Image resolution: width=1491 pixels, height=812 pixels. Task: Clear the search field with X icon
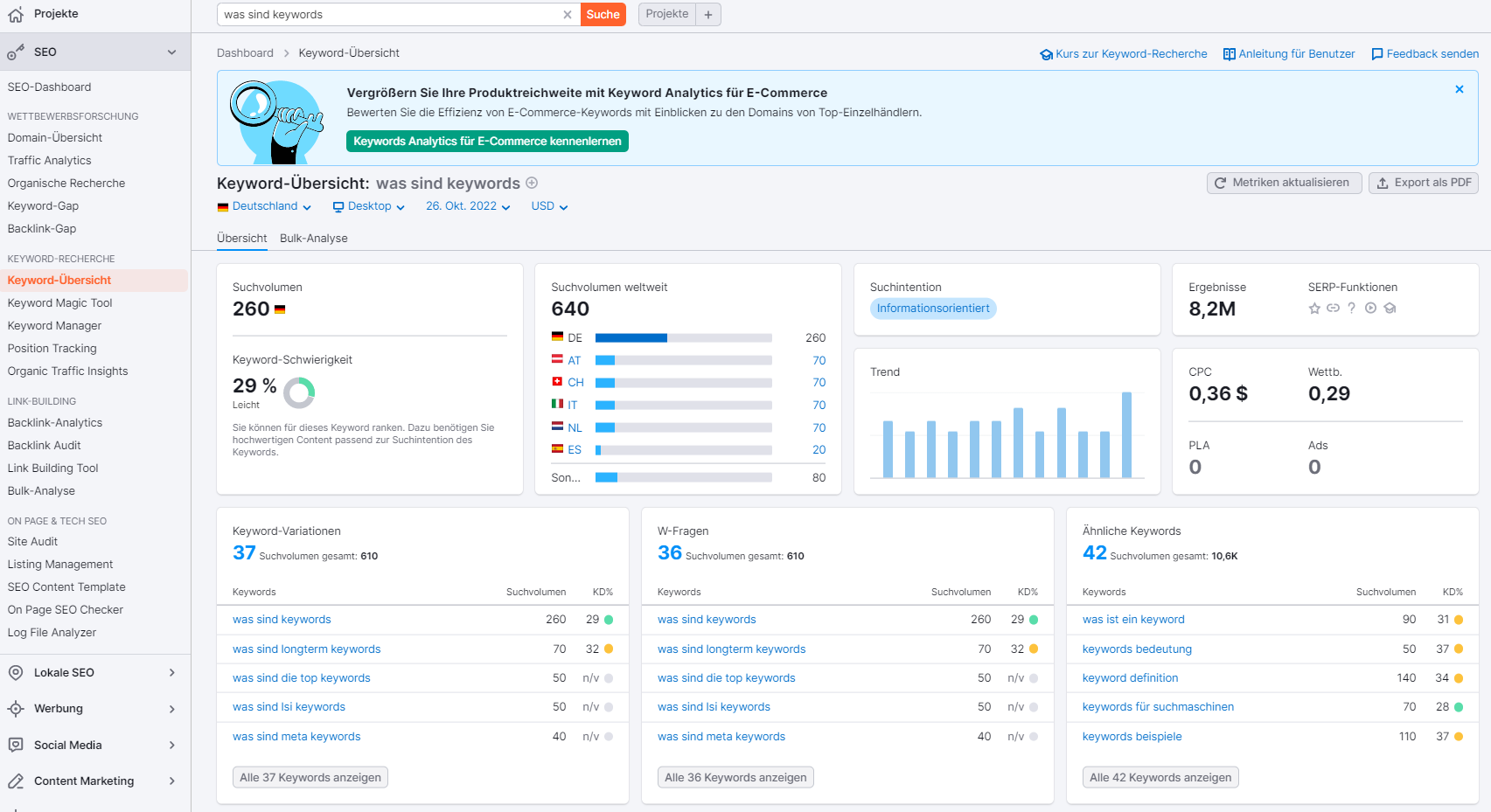click(568, 15)
